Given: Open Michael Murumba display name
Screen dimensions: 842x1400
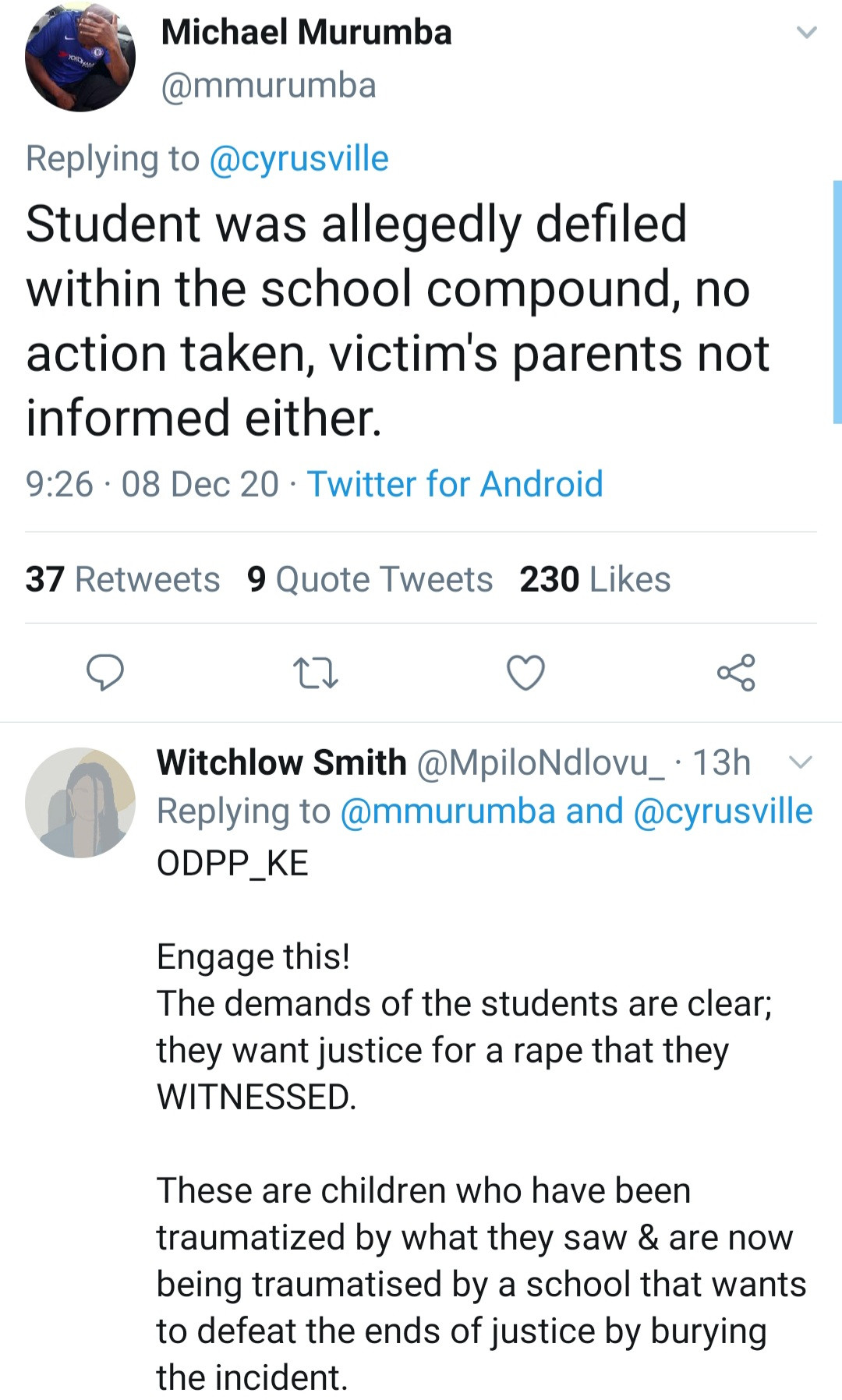Looking at the screenshot, I should pos(306,33).
